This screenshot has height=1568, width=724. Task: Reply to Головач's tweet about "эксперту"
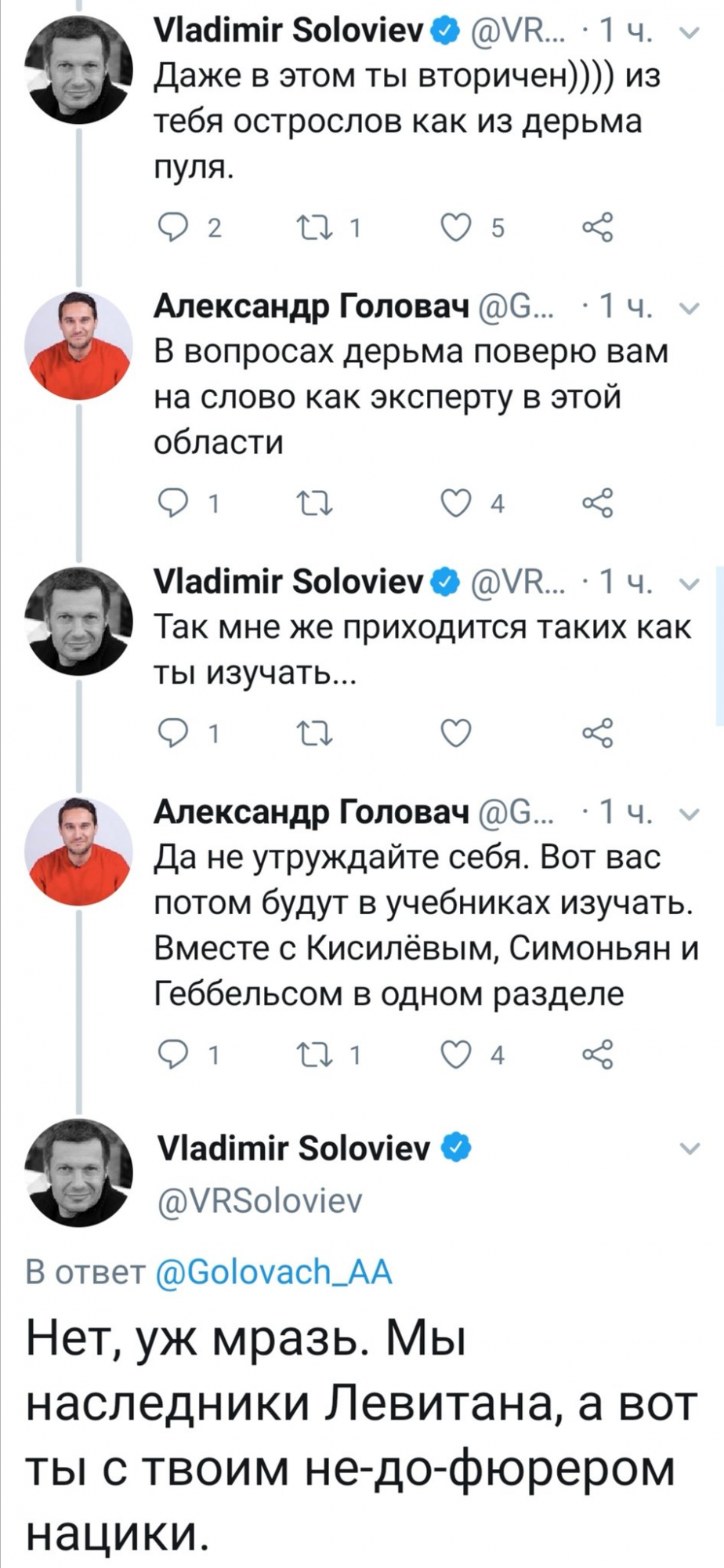(x=172, y=503)
